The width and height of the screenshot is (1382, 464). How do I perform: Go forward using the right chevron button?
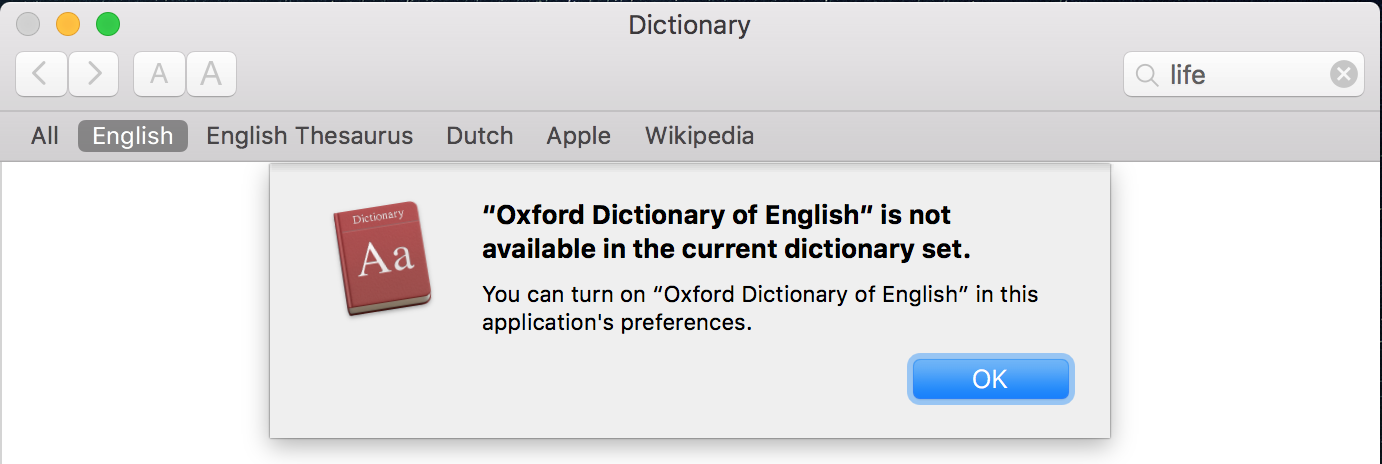(94, 74)
